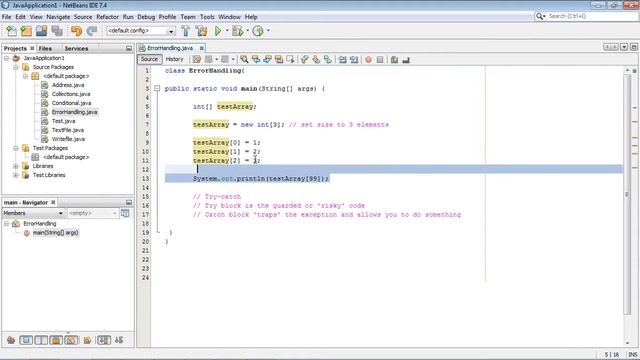The height and width of the screenshot is (360, 640).
Task: Click the New Project toolbar icon
Action: (x=26, y=31)
